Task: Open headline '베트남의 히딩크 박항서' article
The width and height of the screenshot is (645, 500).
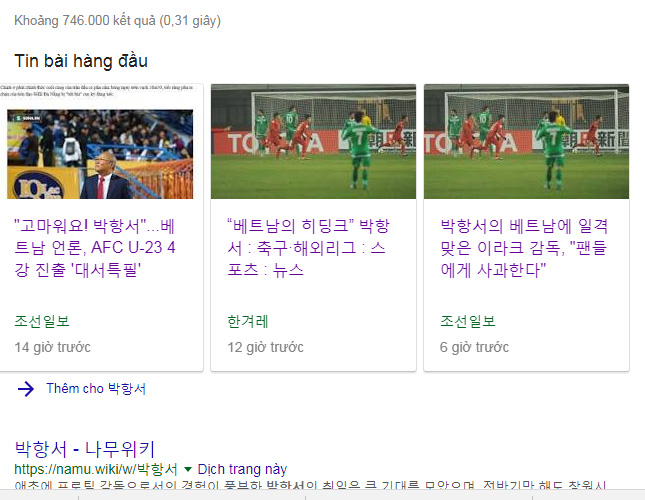Action: 308,248
